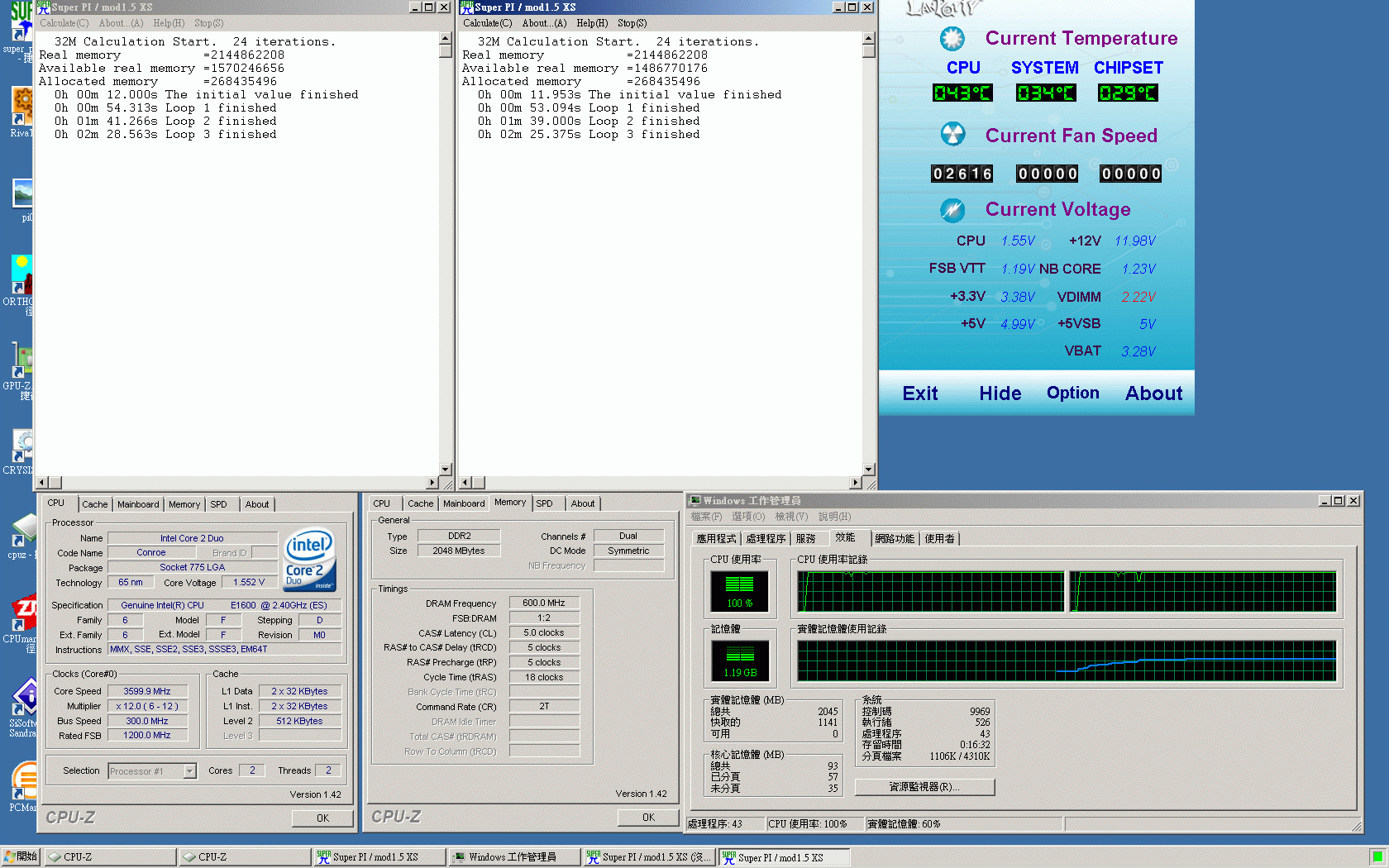Viewport: 1389px width, 868px height.
Task: Click the CPU temperature 043°C display
Action: (962, 93)
